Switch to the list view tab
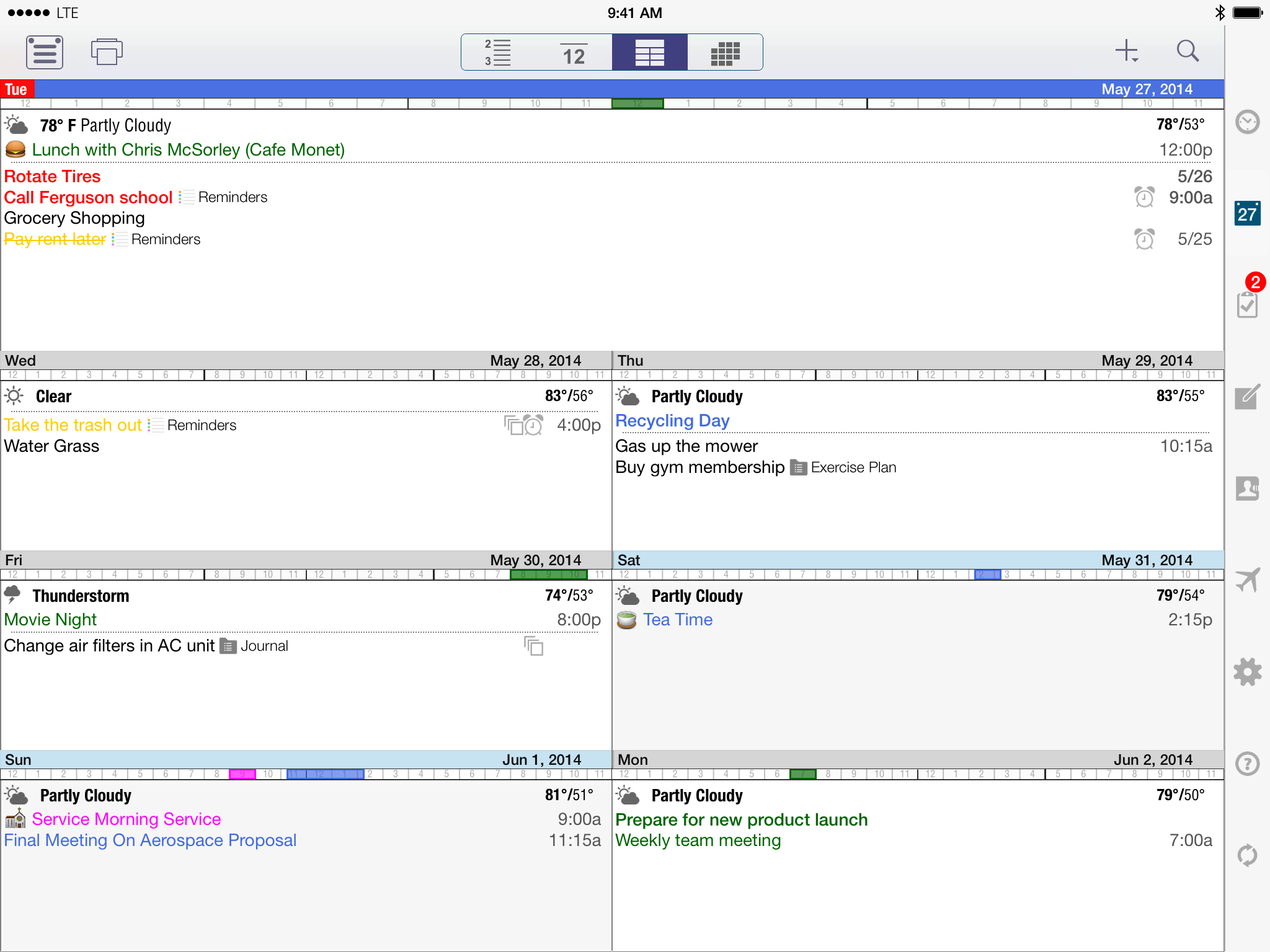1270x952 pixels. [x=499, y=53]
